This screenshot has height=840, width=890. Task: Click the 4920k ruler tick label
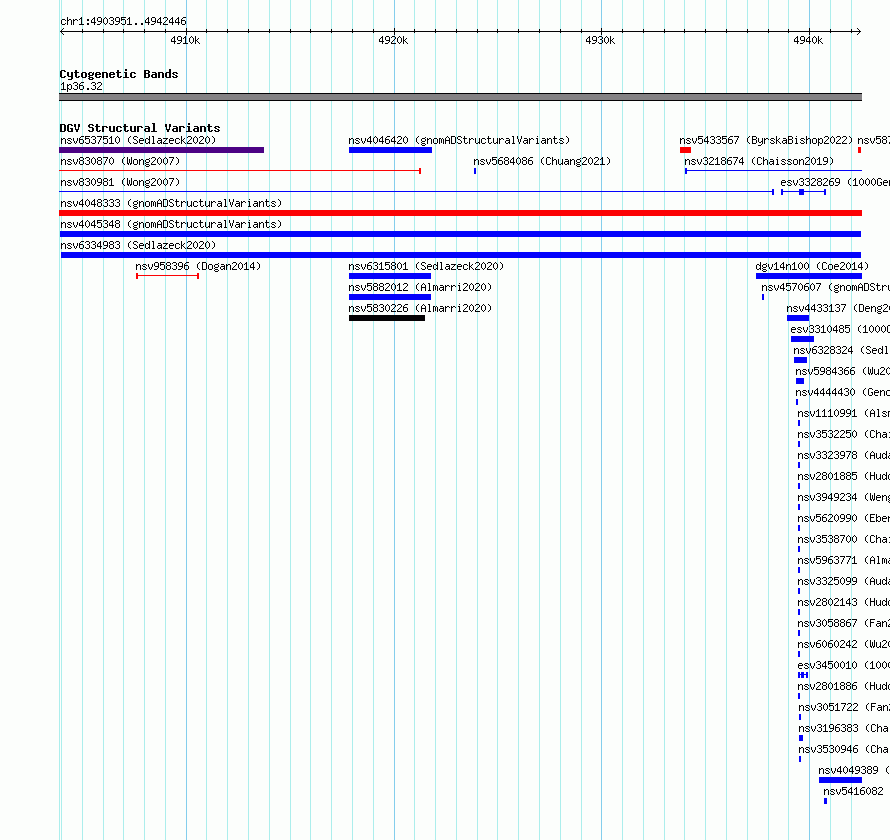(393, 40)
